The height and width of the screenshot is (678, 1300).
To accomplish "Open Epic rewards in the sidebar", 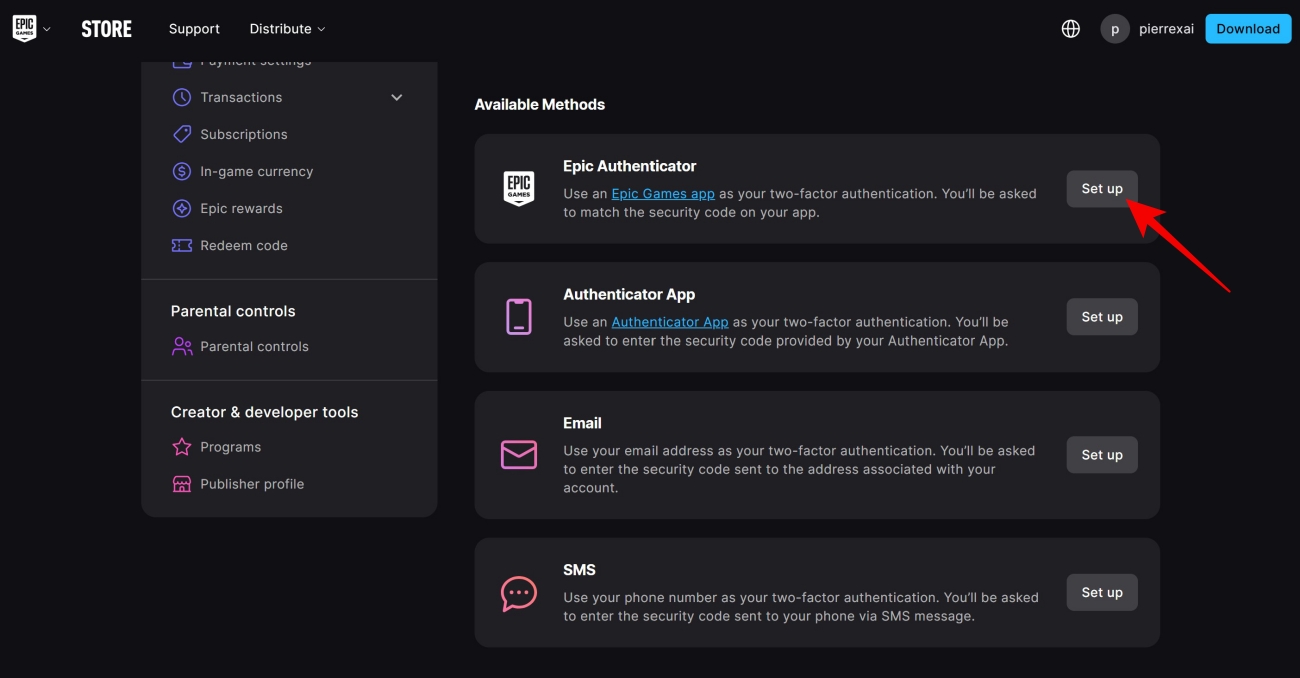I will tap(241, 208).
